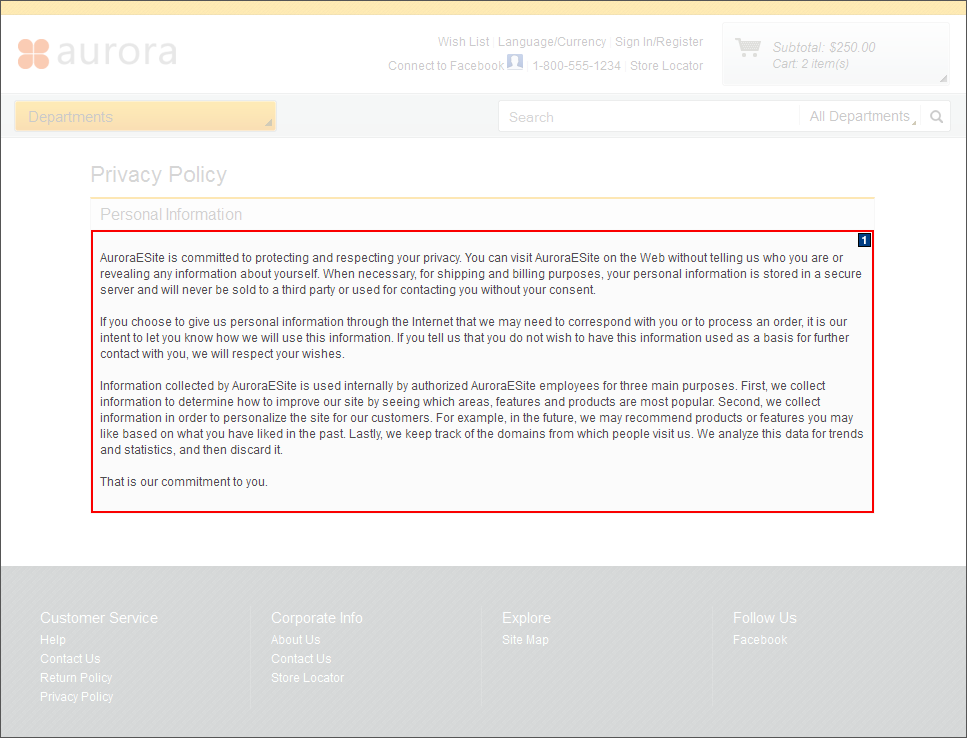Open Facebook link under Follow Us

760,640
